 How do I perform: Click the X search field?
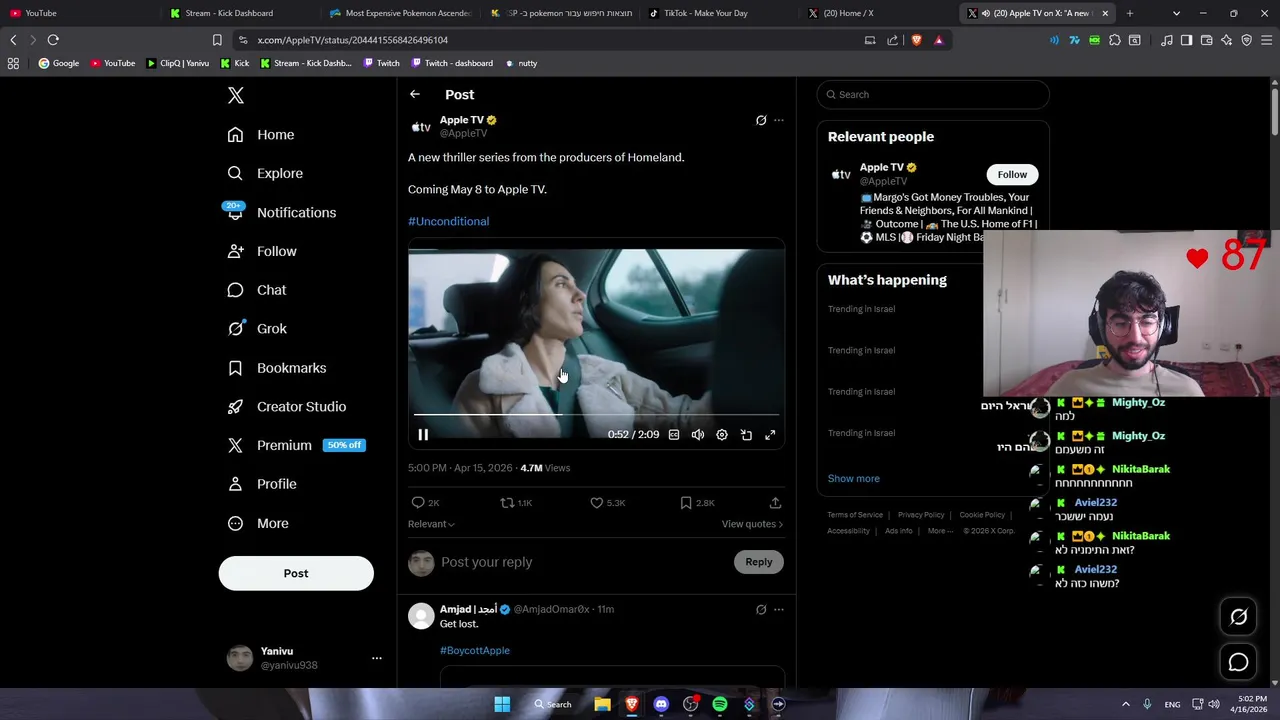pos(933,94)
